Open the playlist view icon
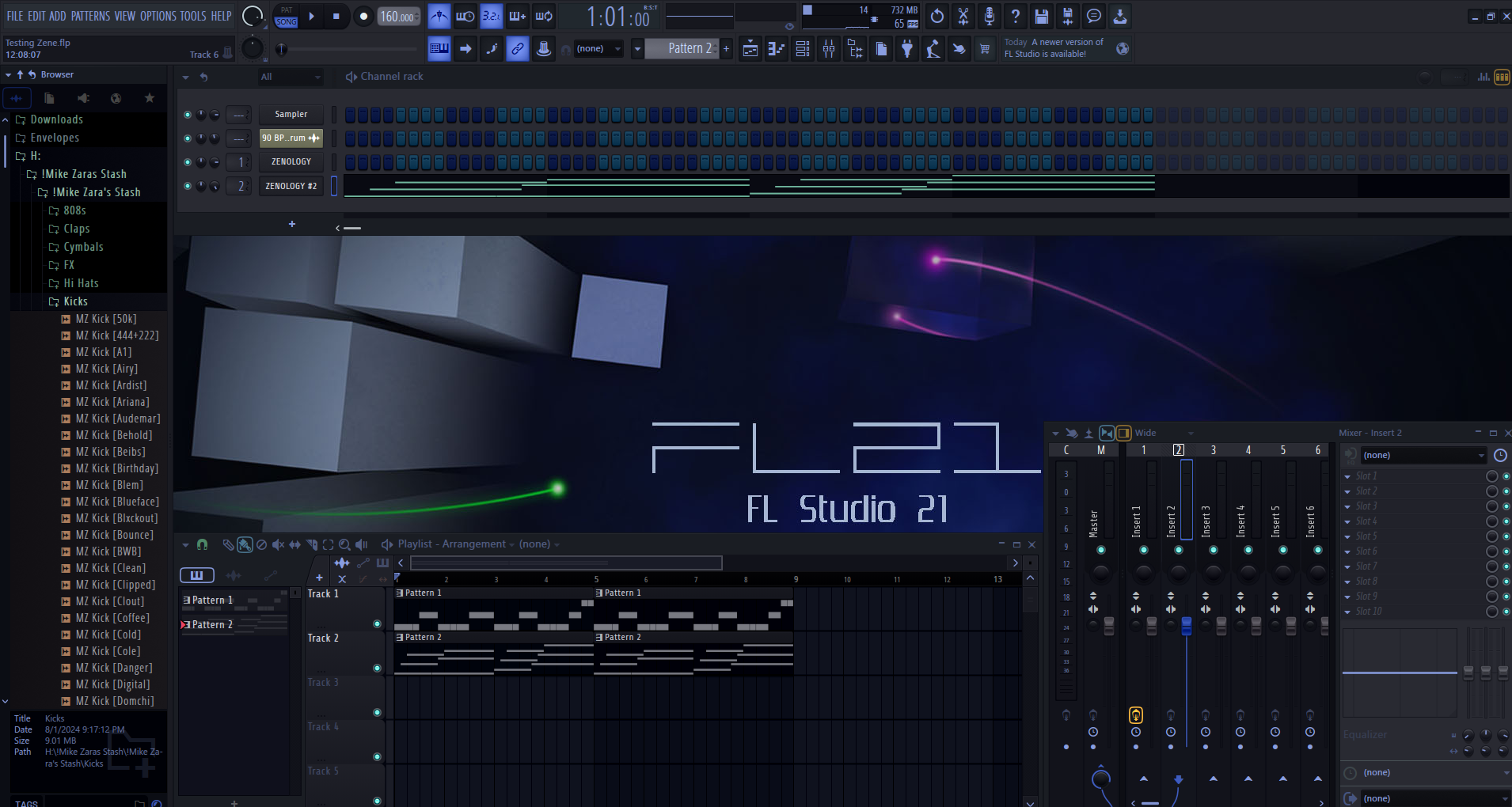Viewport: 1512px width, 807px height. tap(750, 49)
